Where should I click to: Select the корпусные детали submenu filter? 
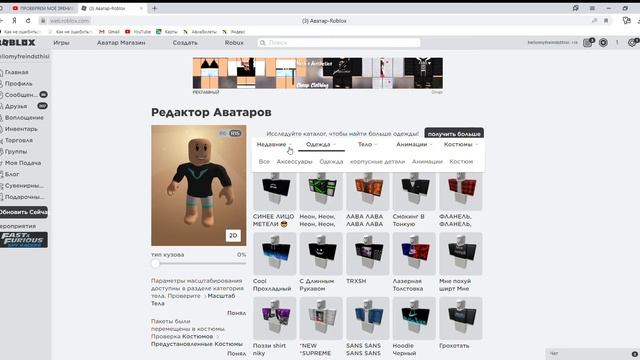click(377, 162)
